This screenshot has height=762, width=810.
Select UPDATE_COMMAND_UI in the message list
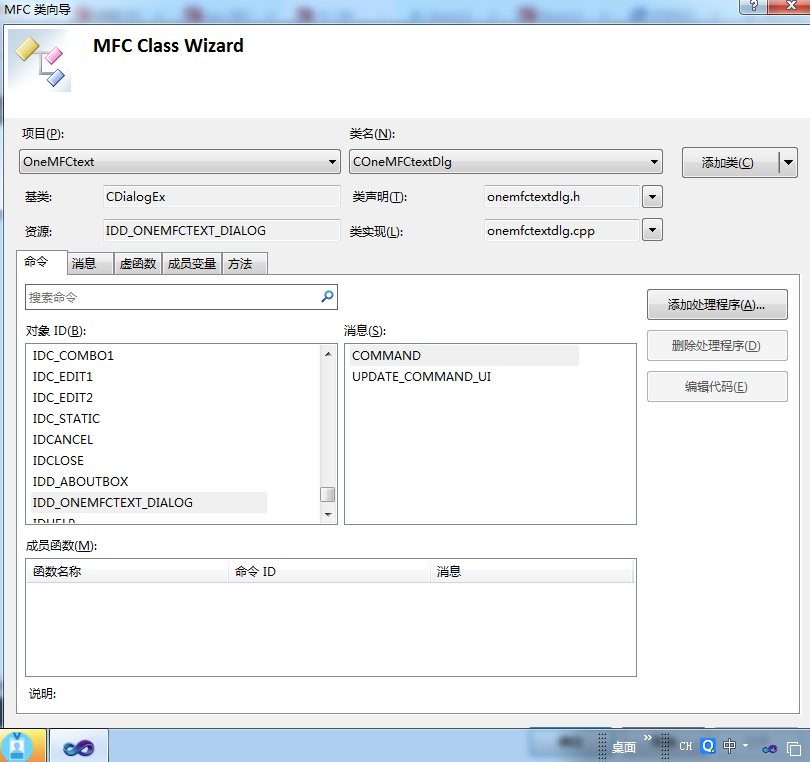(420, 376)
